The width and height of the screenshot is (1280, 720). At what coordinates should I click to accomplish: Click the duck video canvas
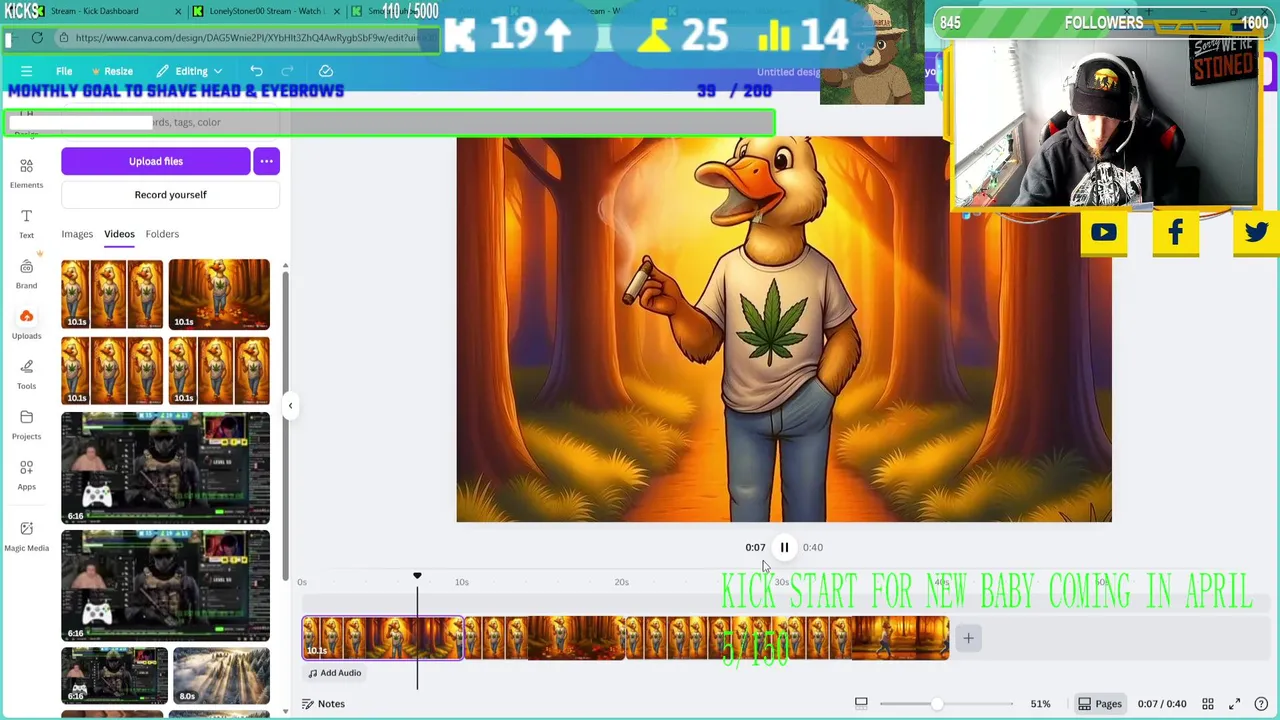coord(784,329)
